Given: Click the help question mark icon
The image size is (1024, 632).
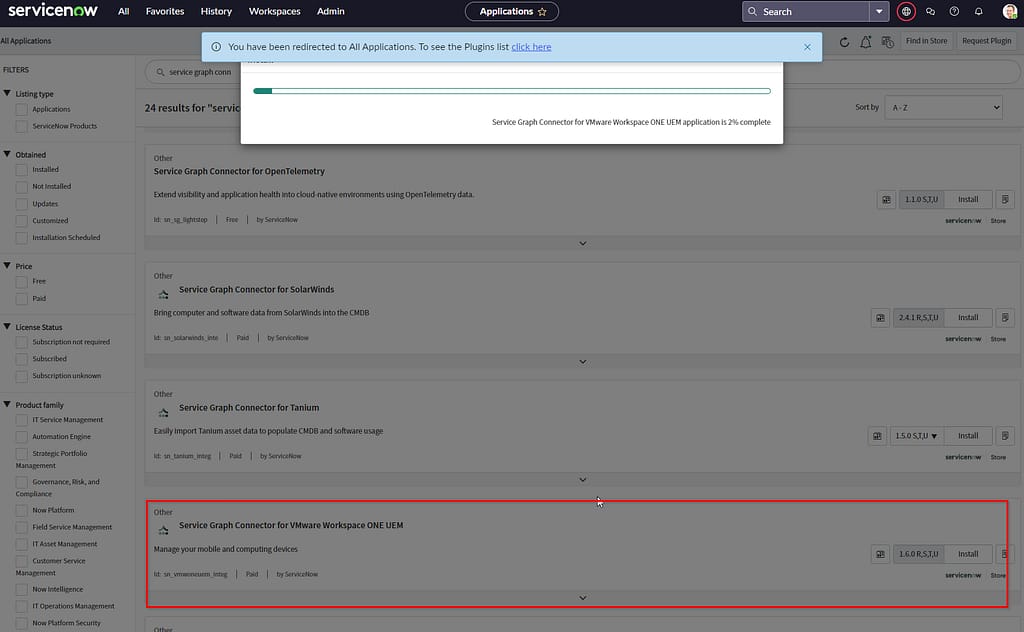Looking at the screenshot, I should click(x=954, y=11).
